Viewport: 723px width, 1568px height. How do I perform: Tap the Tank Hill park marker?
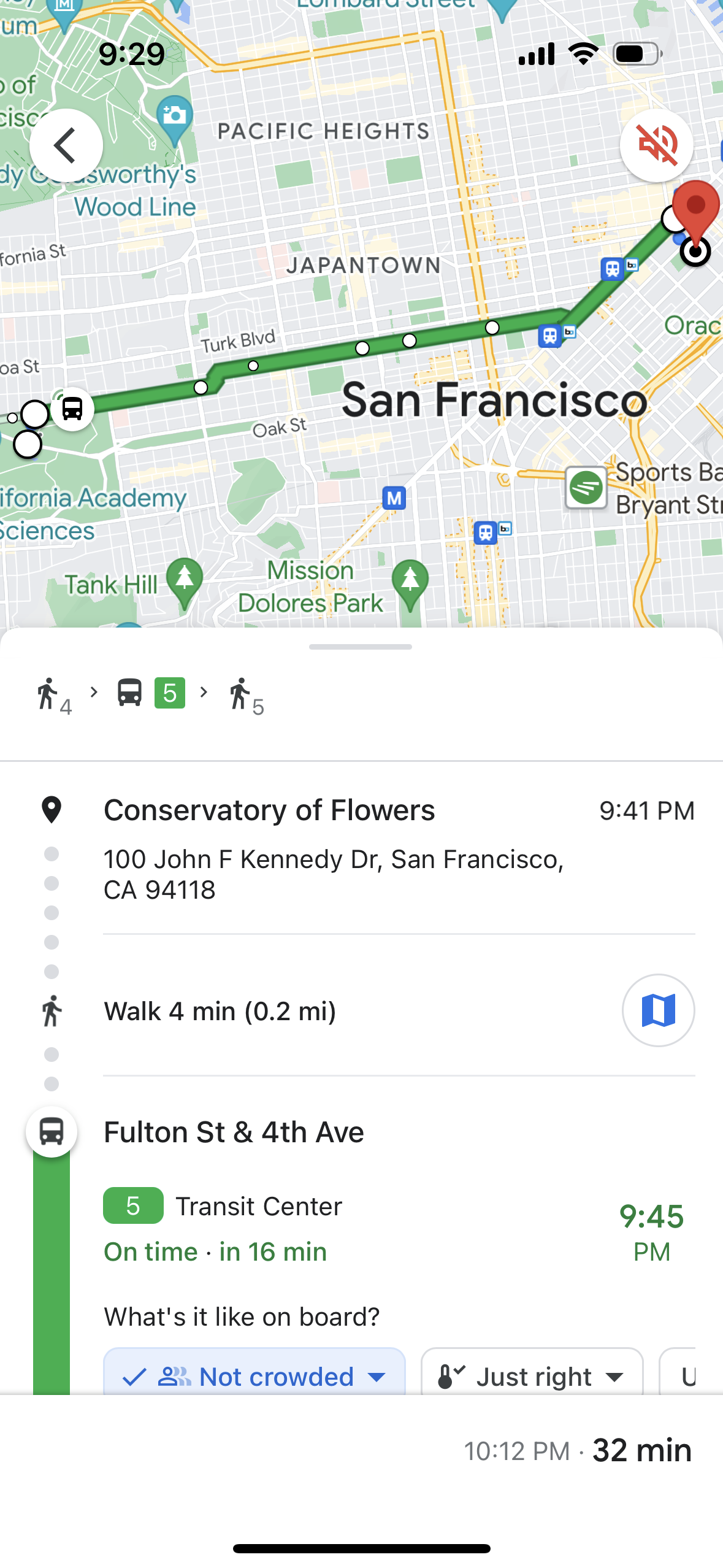point(185,579)
